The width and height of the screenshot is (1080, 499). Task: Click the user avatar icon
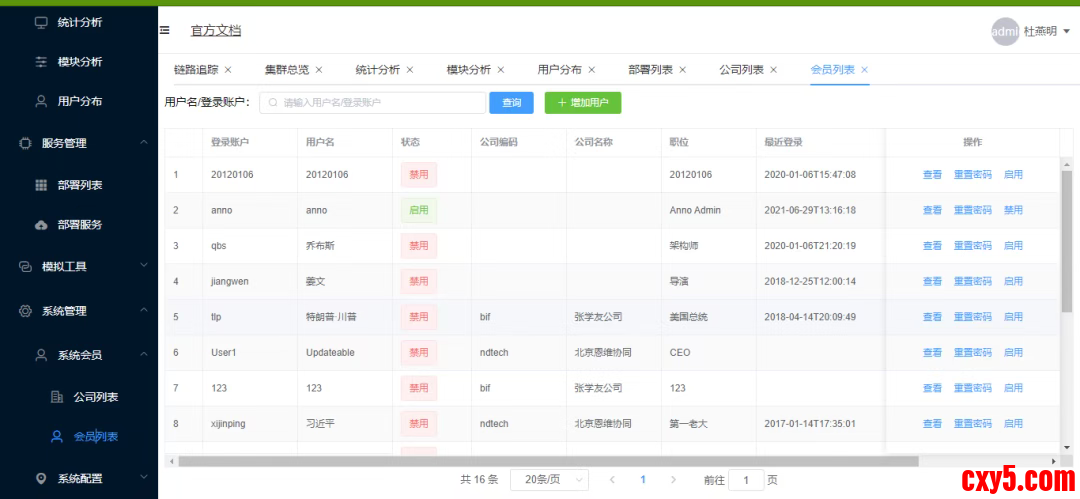pyautogui.click(x=1004, y=31)
